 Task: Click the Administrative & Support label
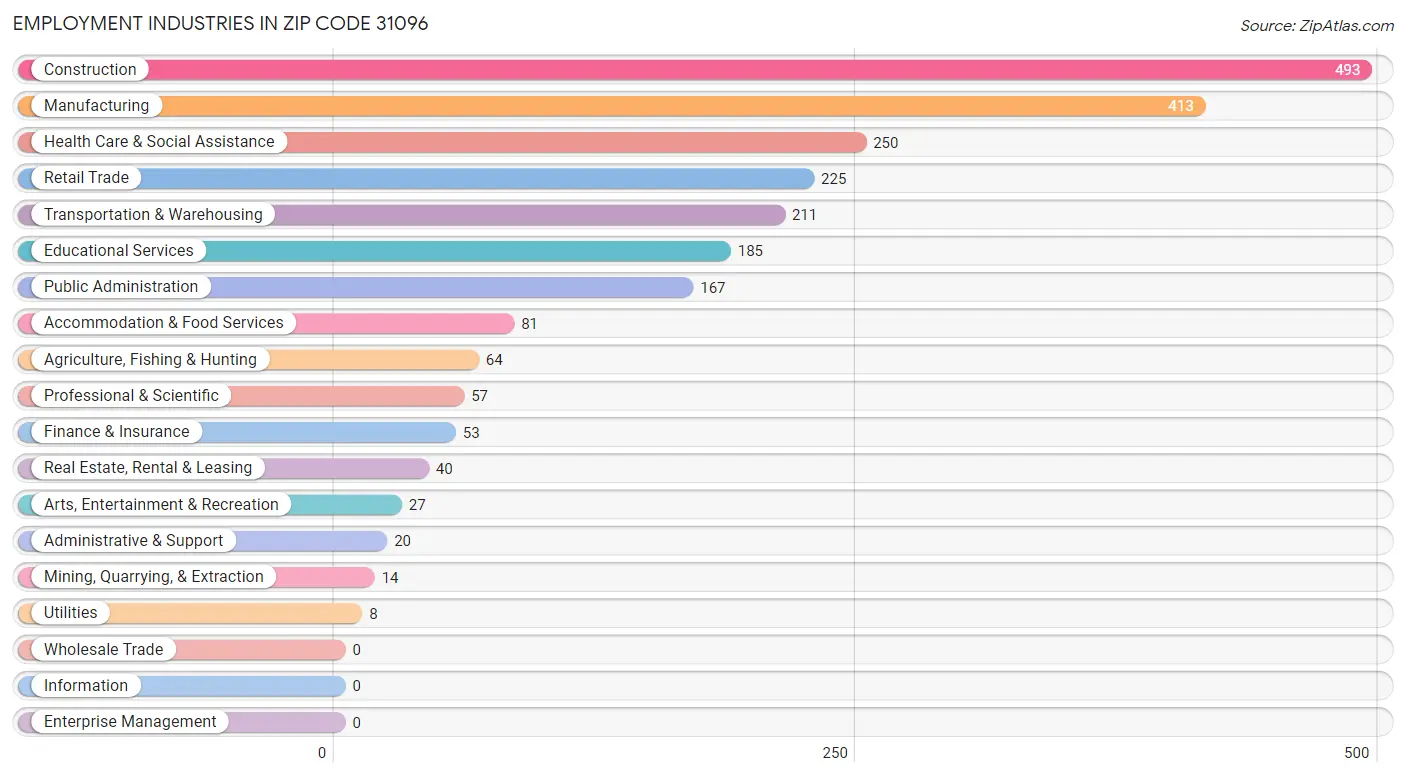134,541
